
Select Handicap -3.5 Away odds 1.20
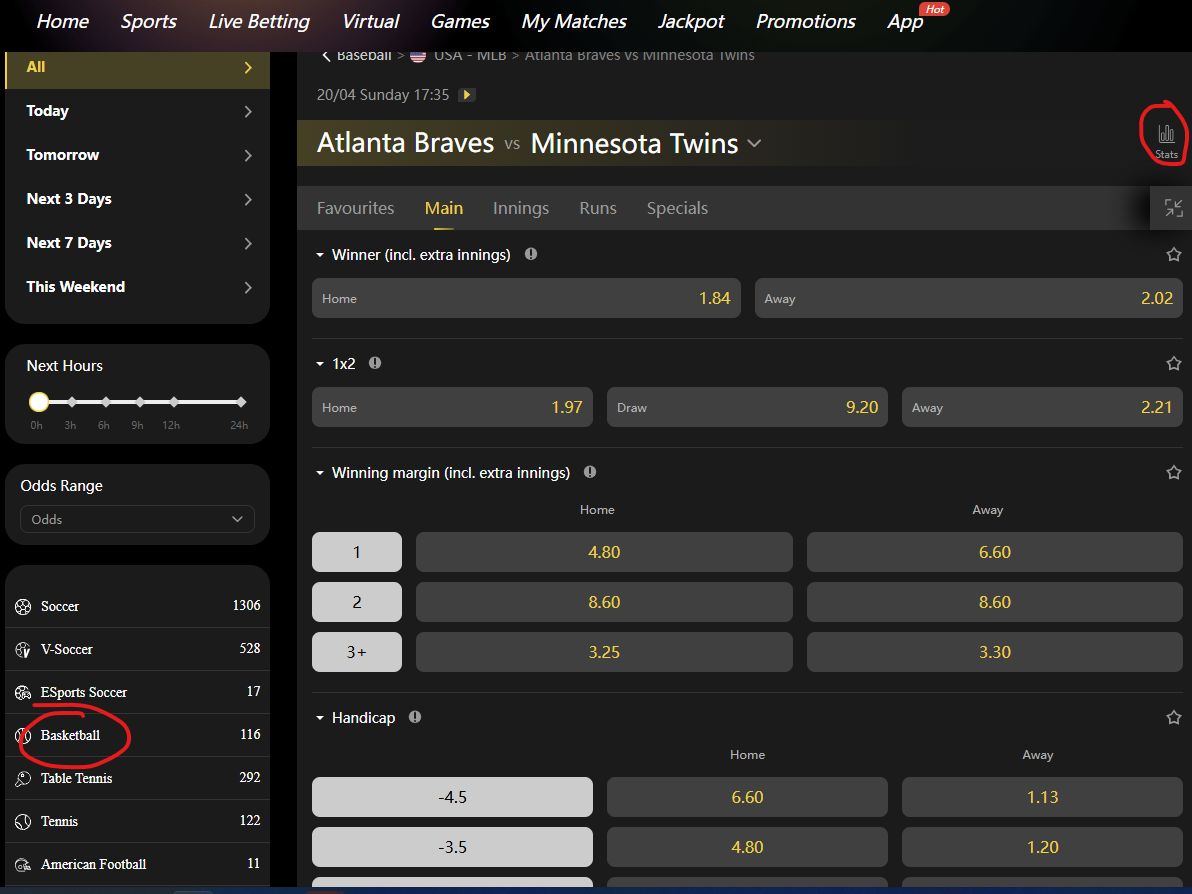[1042, 847]
